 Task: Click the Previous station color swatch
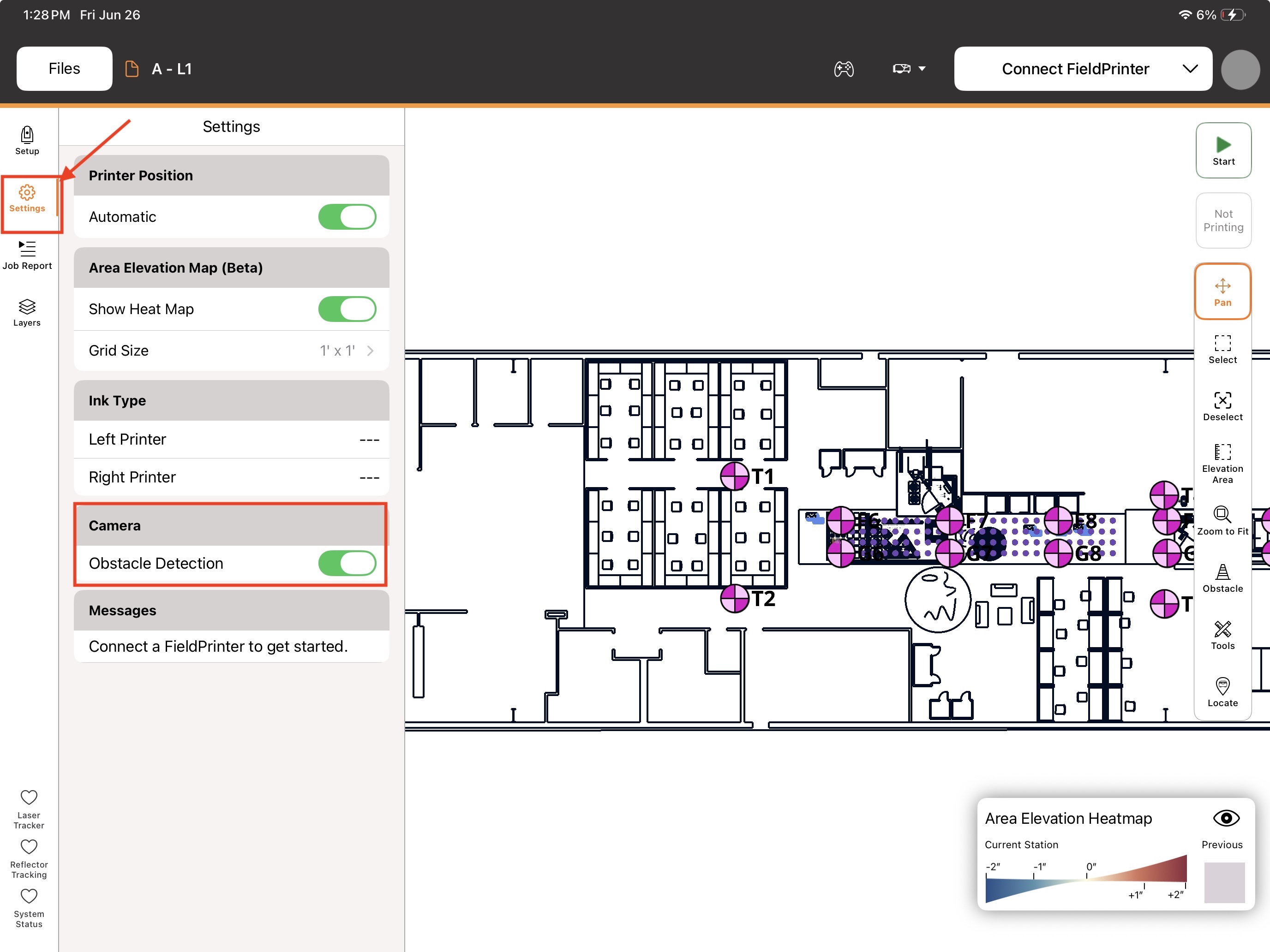click(x=1224, y=882)
